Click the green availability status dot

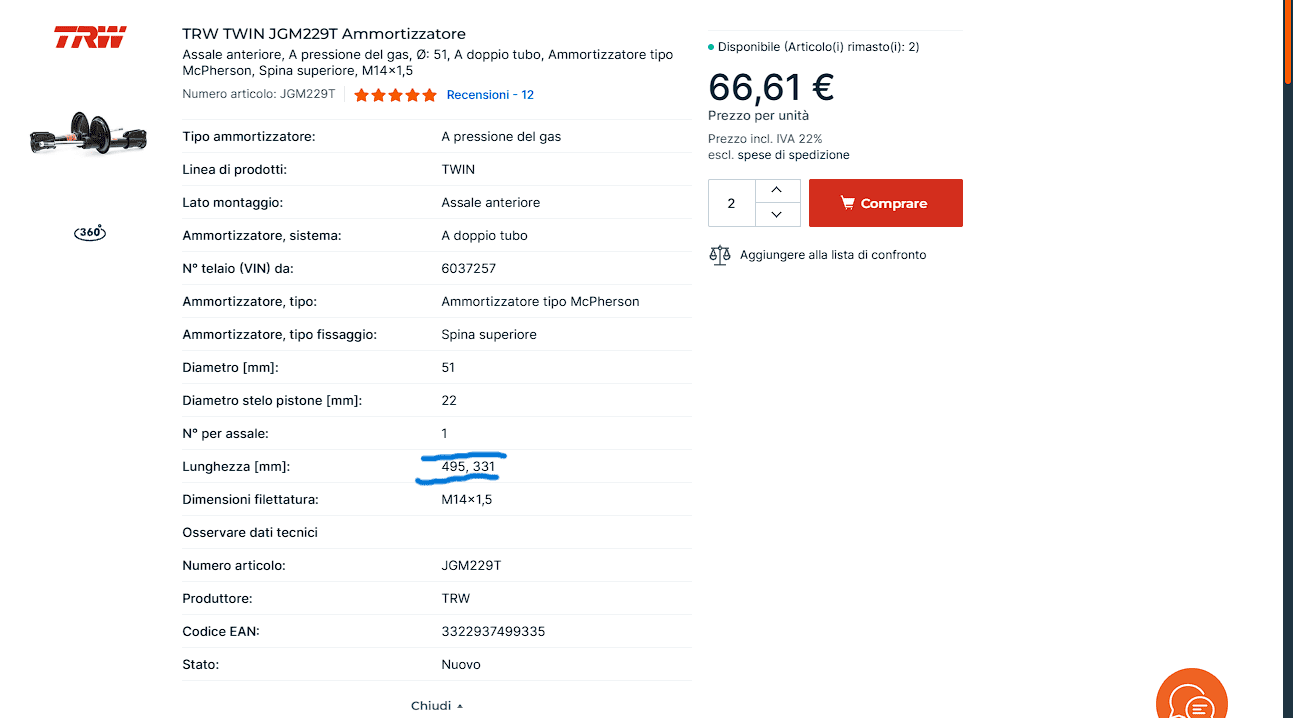pos(711,47)
